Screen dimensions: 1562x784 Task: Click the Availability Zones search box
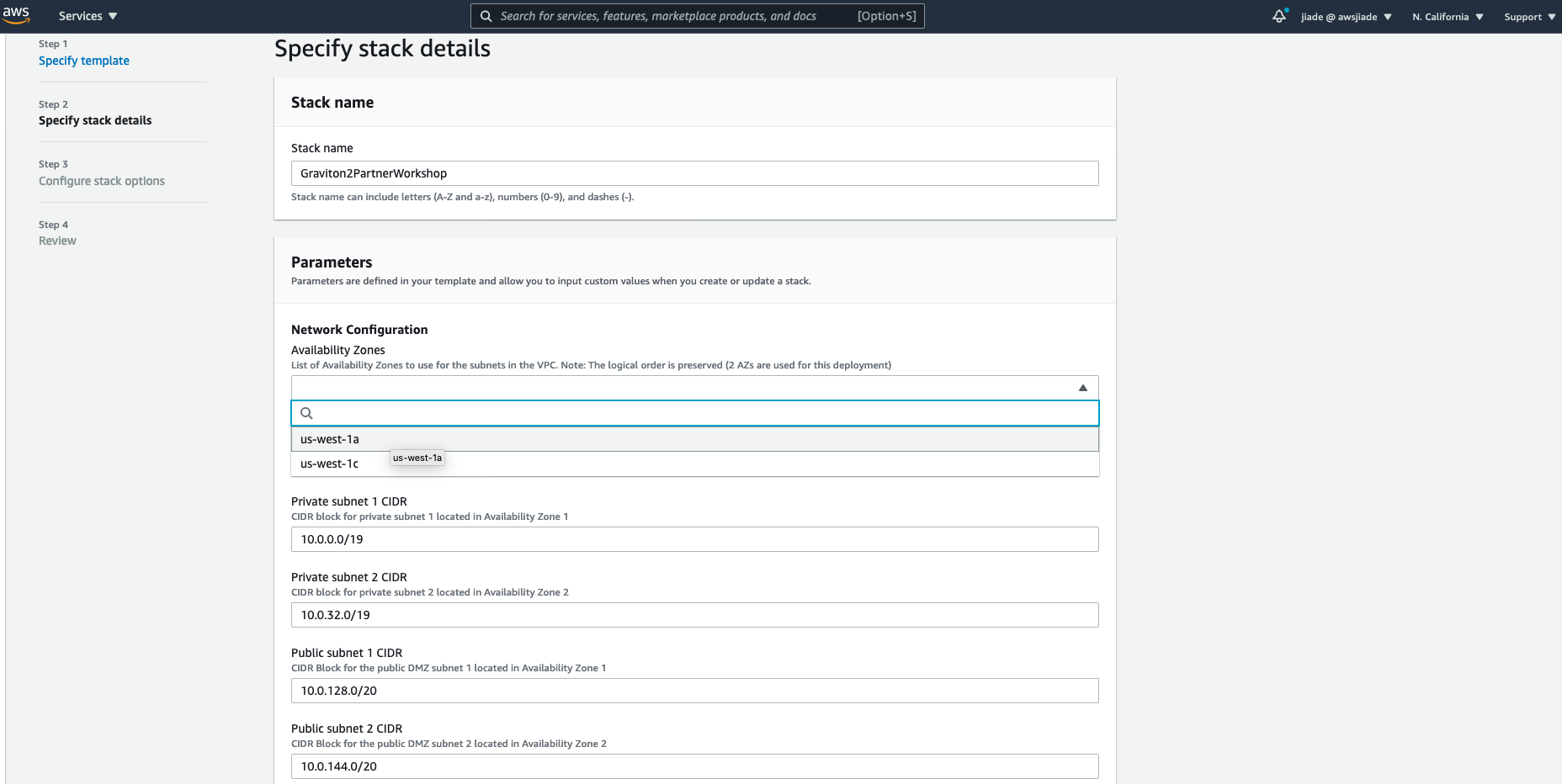(695, 413)
